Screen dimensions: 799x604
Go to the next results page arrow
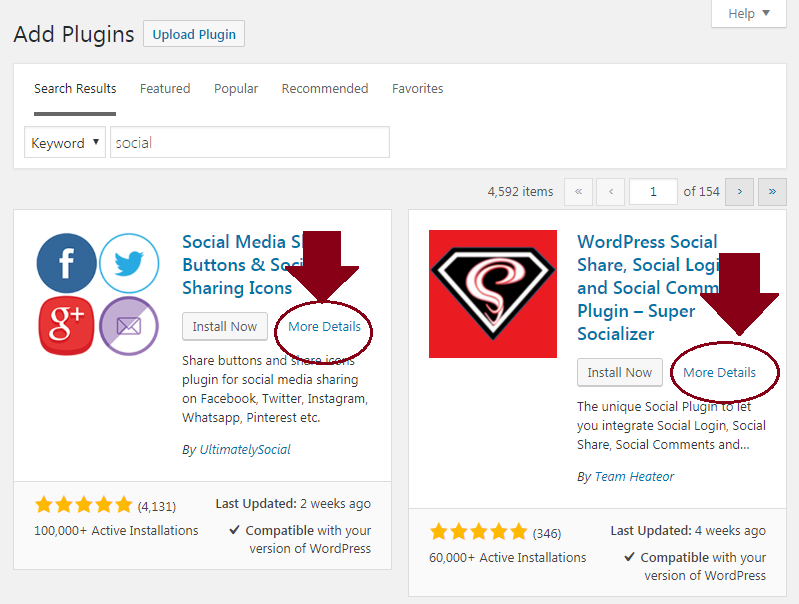(739, 191)
